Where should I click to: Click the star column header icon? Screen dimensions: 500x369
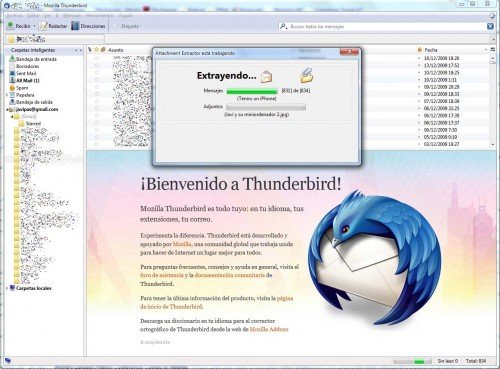[x=97, y=50]
